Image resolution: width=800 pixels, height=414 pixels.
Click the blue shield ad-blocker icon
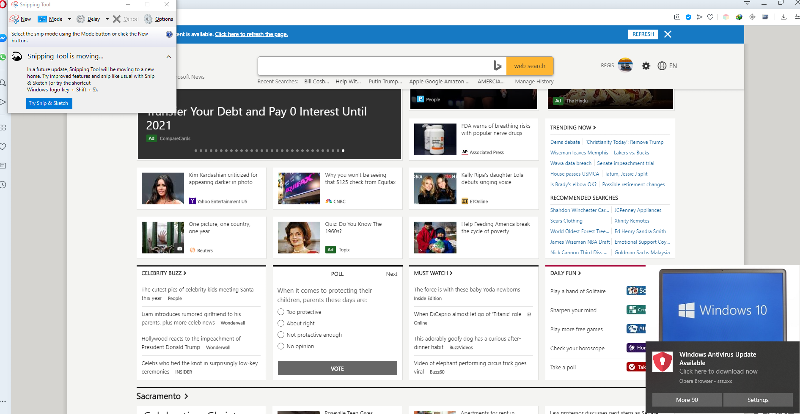(688, 17)
